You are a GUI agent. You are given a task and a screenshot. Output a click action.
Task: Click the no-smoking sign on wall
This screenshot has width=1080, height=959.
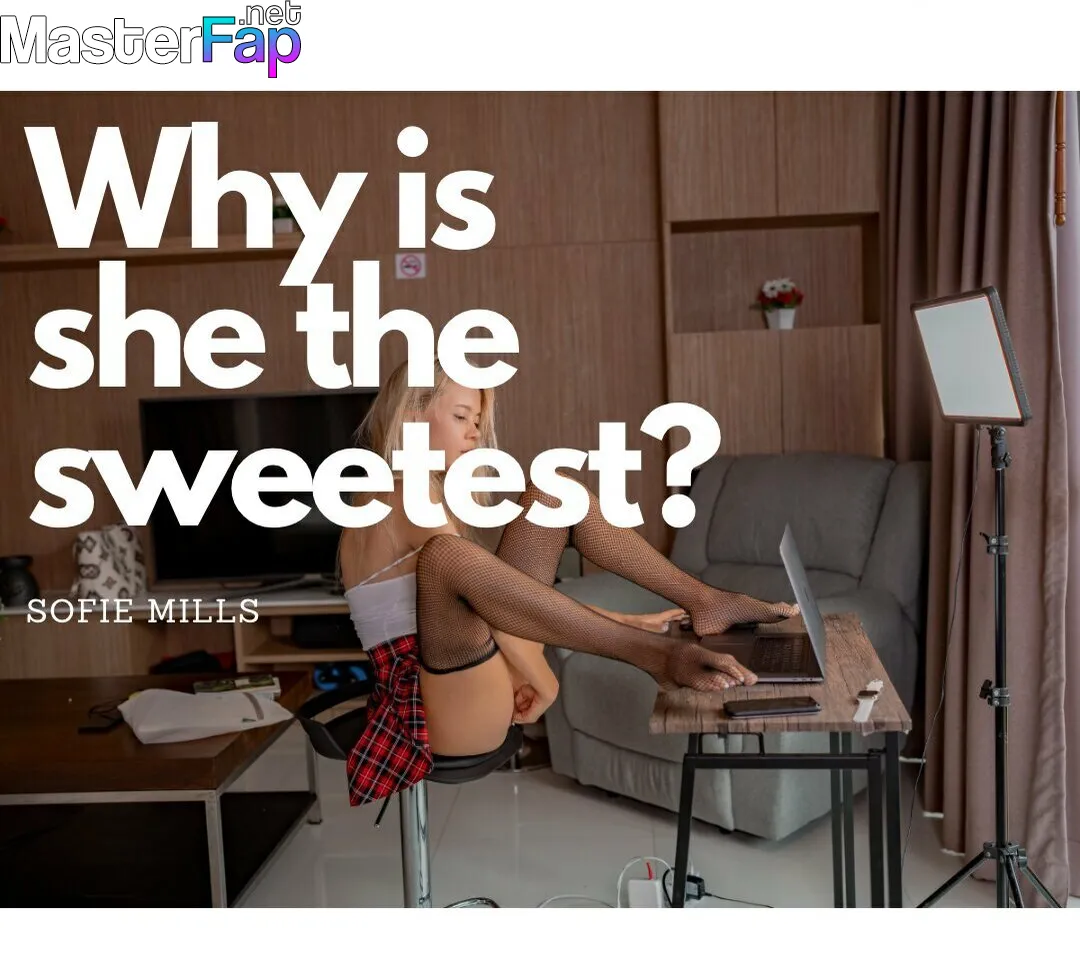point(411,265)
